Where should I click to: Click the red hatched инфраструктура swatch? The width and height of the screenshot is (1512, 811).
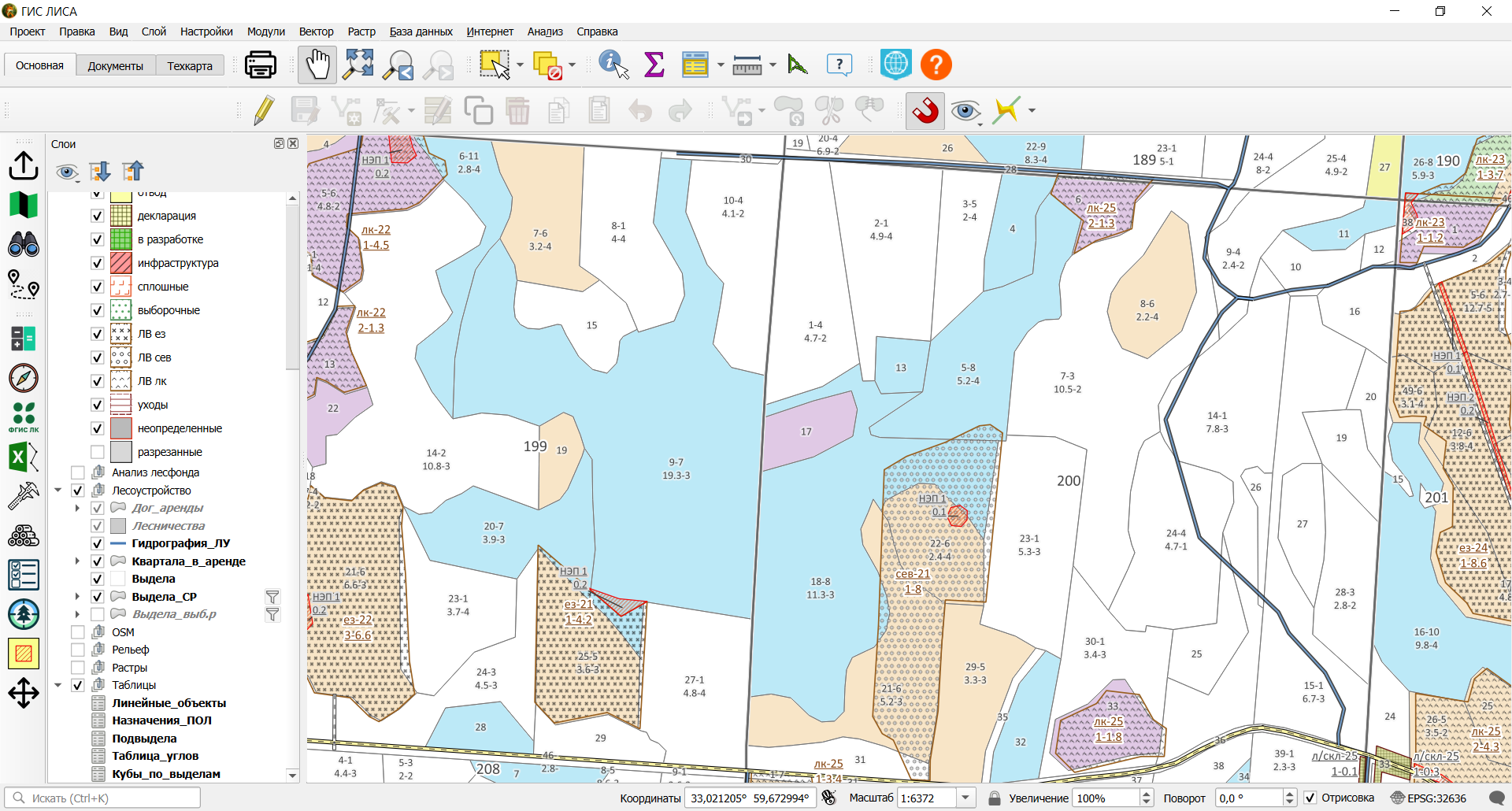click(120, 263)
